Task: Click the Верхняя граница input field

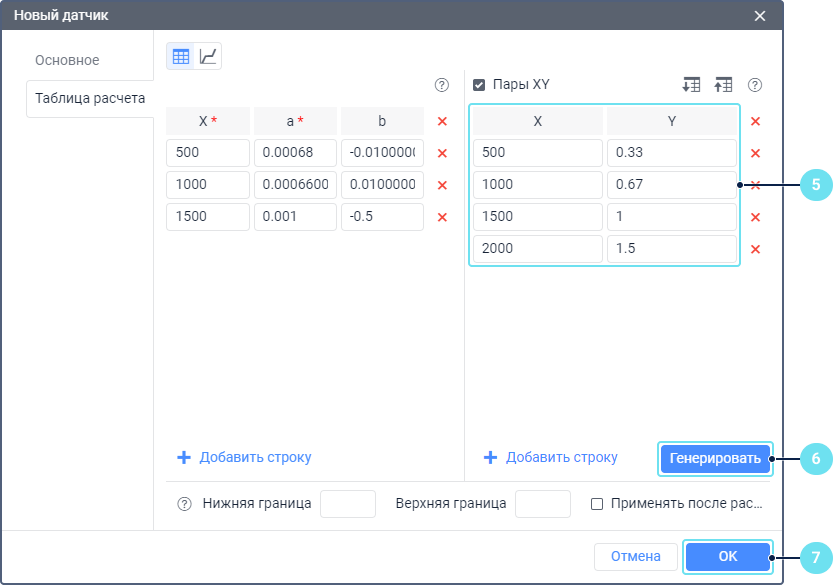Action: [542, 504]
